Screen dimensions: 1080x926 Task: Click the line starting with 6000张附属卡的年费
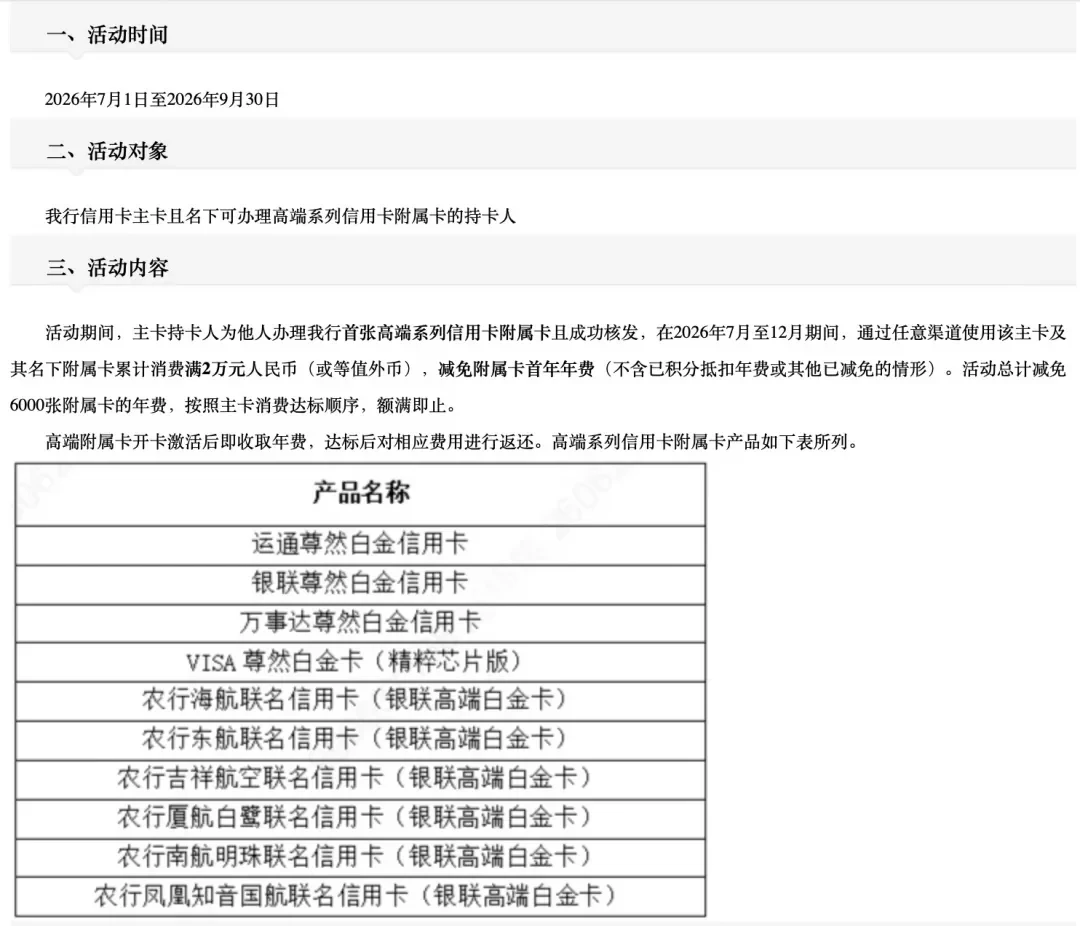[x=233, y=405]
